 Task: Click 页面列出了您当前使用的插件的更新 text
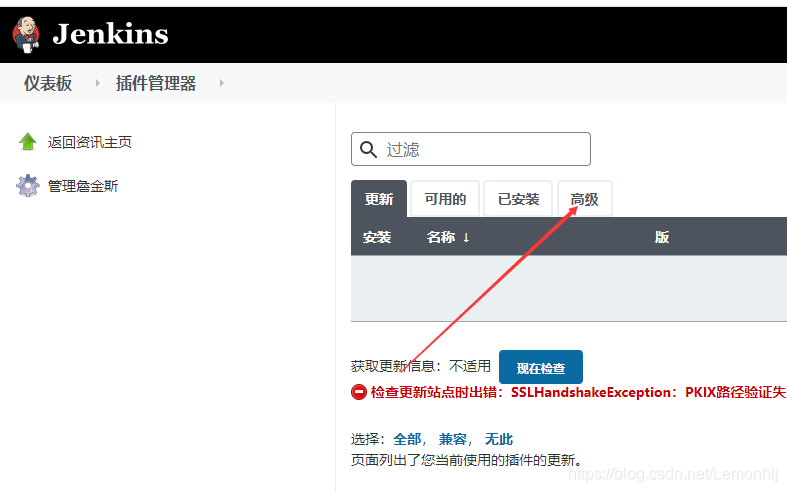(467, 460)
